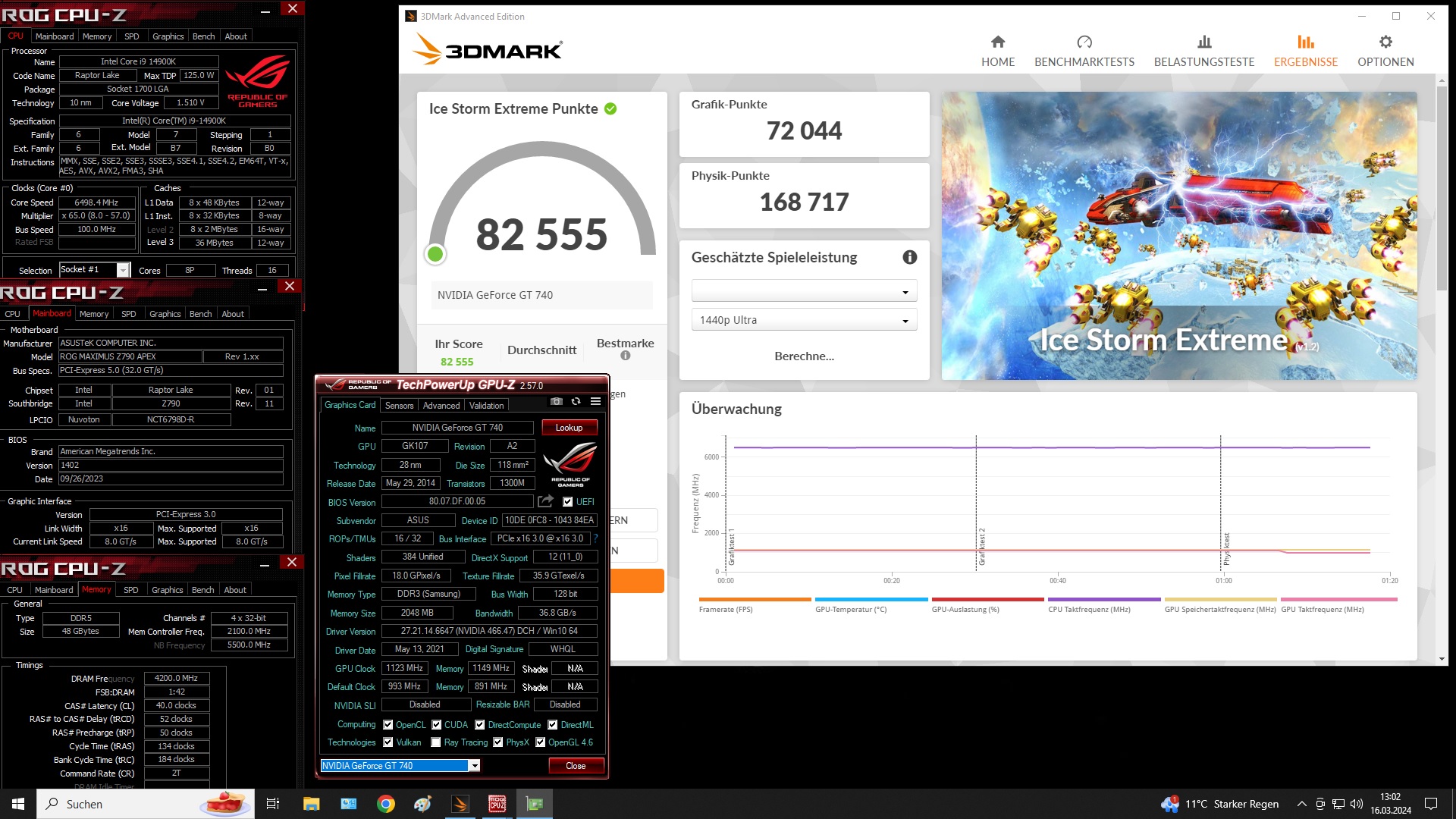Image resolution: width=1456 pixels, height=819 pixels.
Task: Open the Windows Start menu
Action: coord(18,804)
